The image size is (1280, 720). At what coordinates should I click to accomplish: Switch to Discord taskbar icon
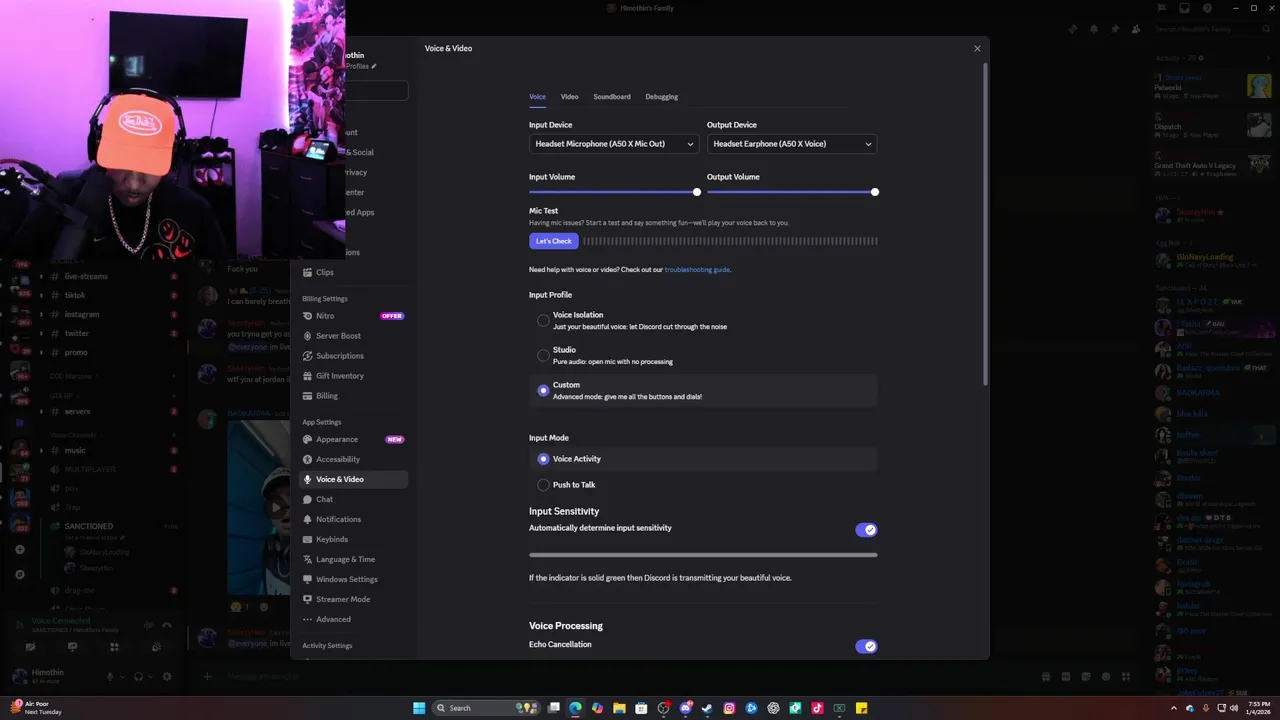[686, 708]
